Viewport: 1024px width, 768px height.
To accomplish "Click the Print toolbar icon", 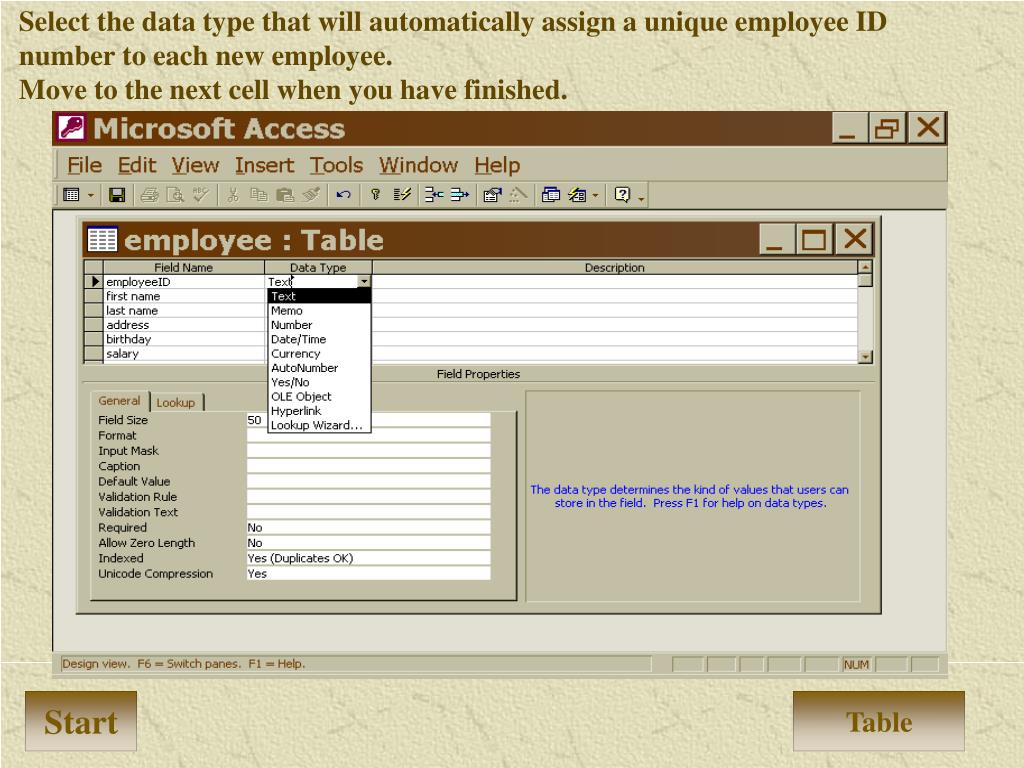I will (150, 195).
